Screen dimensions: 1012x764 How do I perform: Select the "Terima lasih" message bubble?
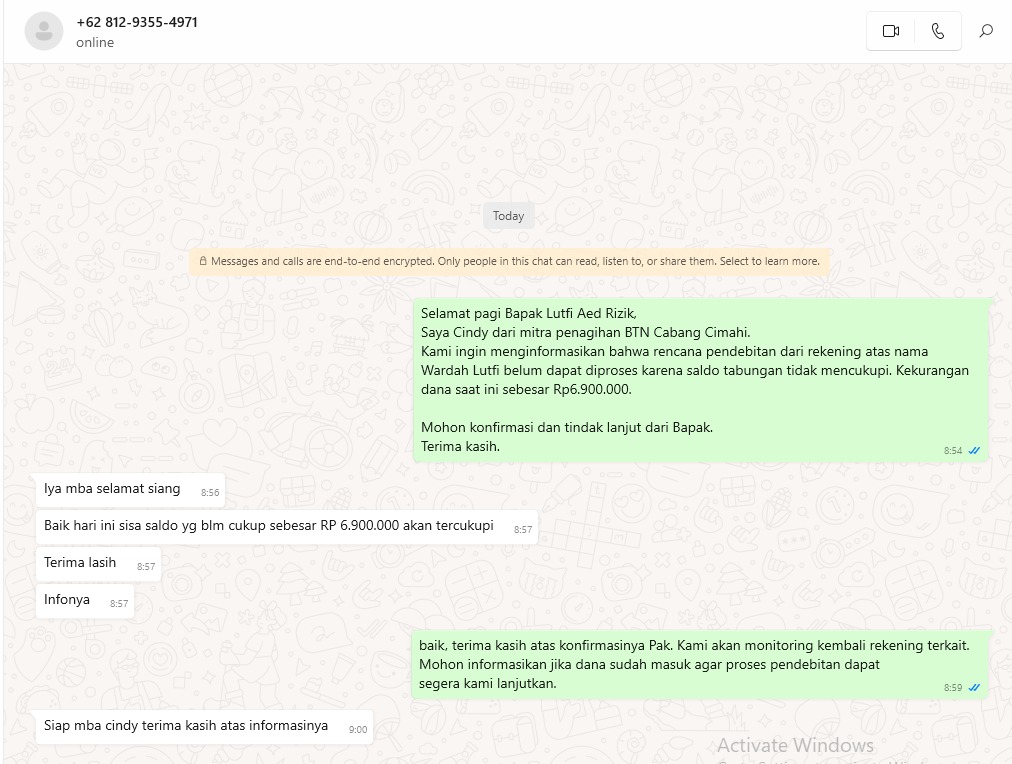(x=81, y=563)
